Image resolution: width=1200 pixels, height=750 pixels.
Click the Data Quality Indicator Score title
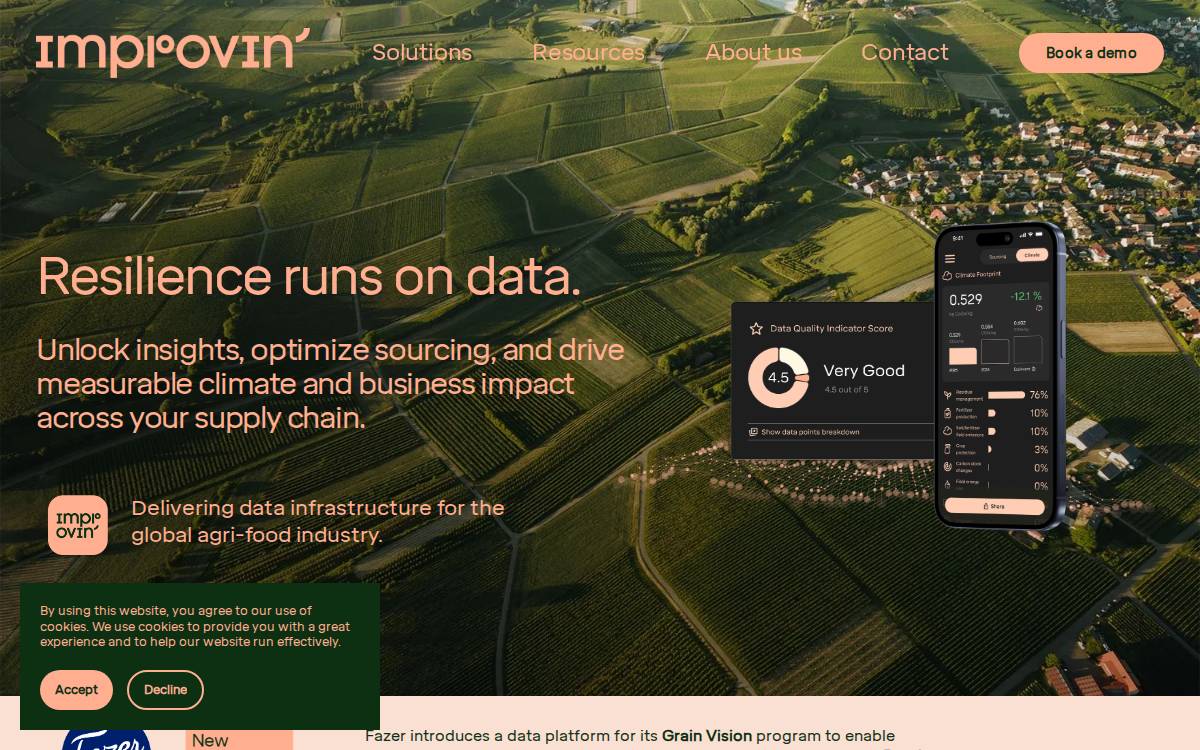(x=832, y=328)
